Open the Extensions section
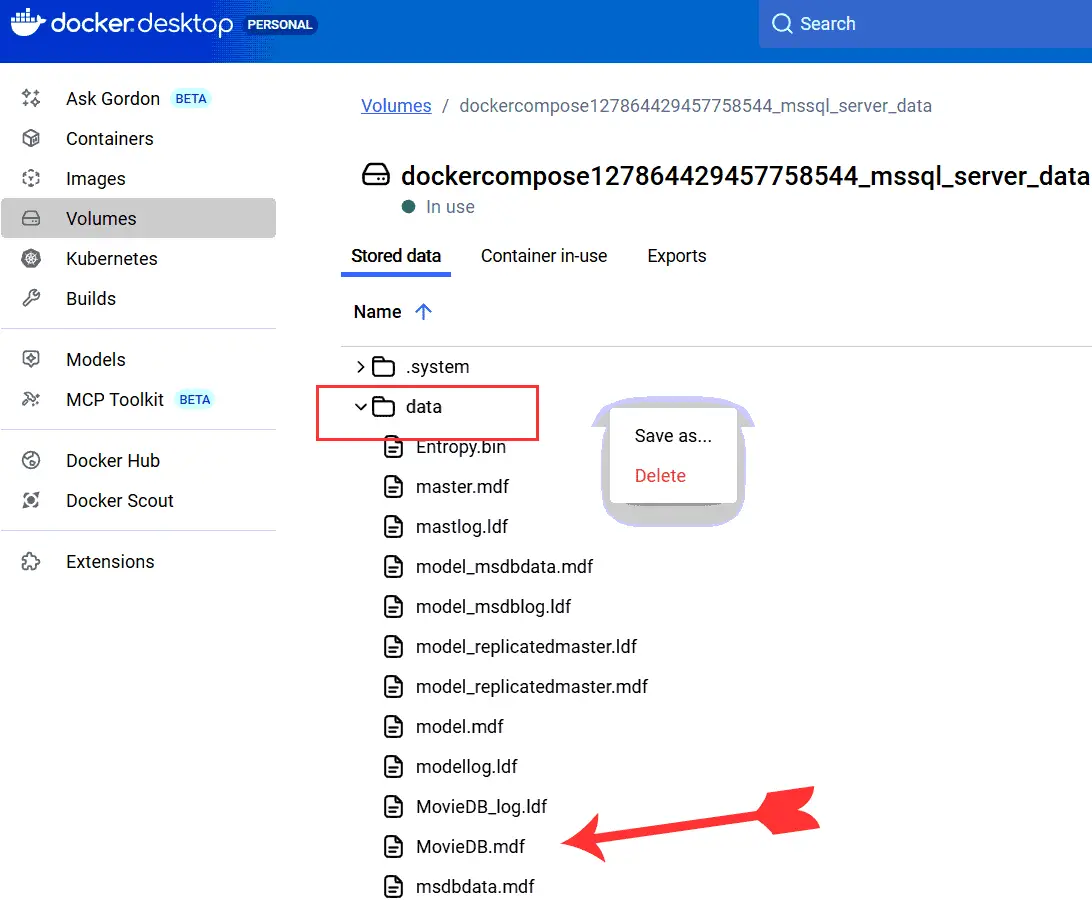 tap(110, 561)
